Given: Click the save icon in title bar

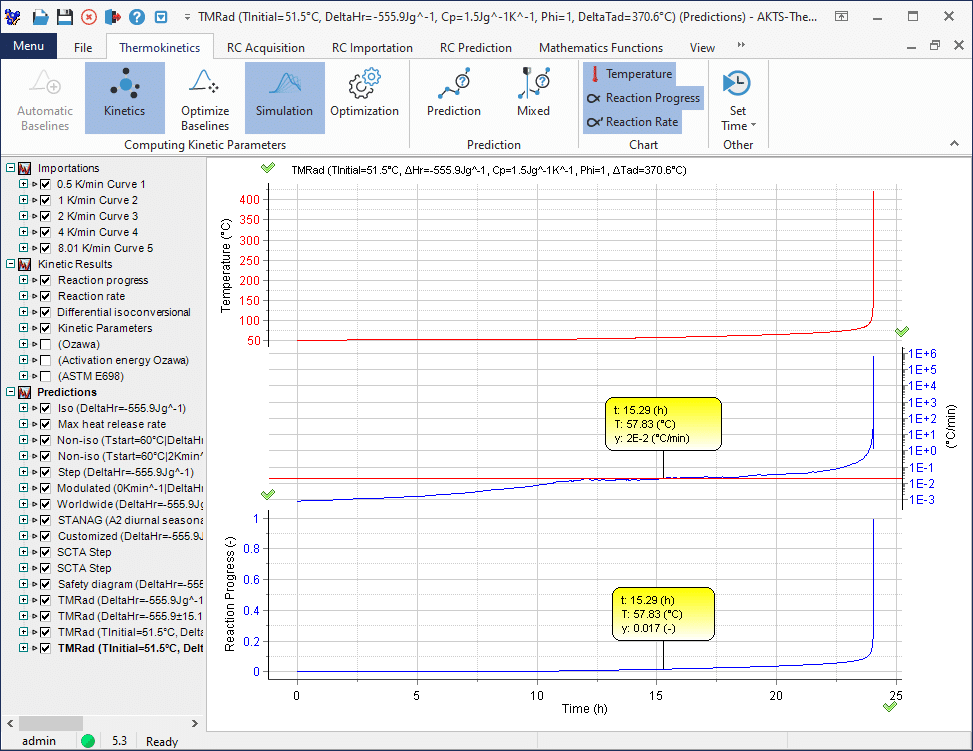Looking at the screenshot, I should coord(64,18).
